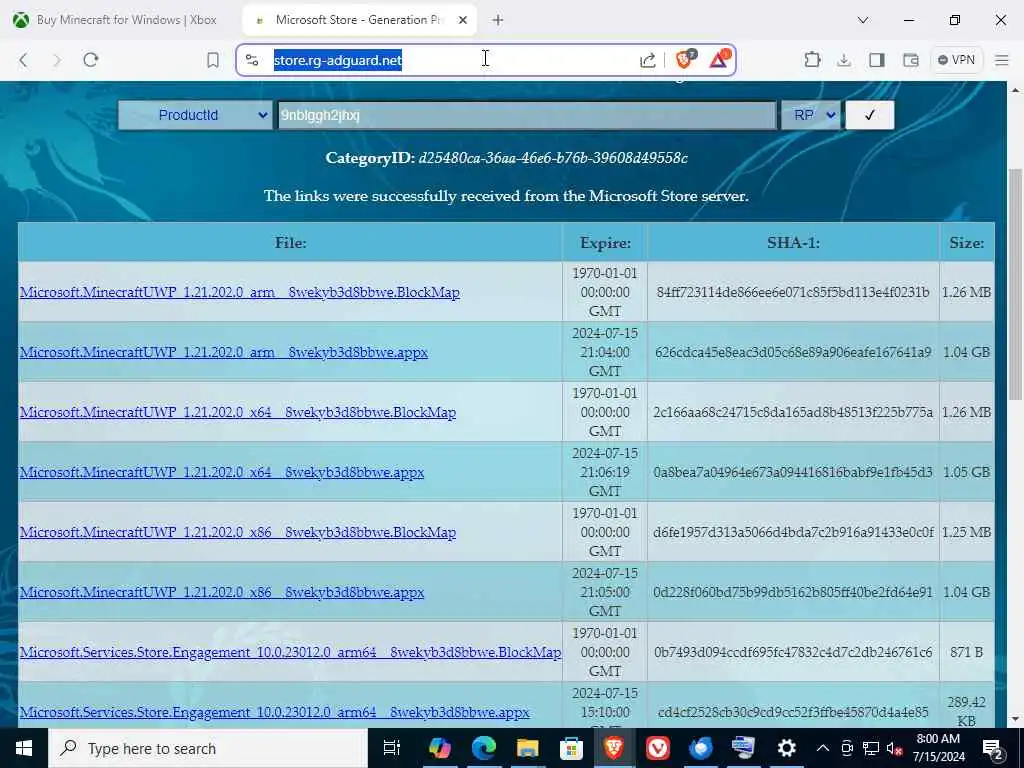Open Microsoft Edge from the taskbar
The image size is (1024, 768).
pyautogui.click(x=483, y=748)
